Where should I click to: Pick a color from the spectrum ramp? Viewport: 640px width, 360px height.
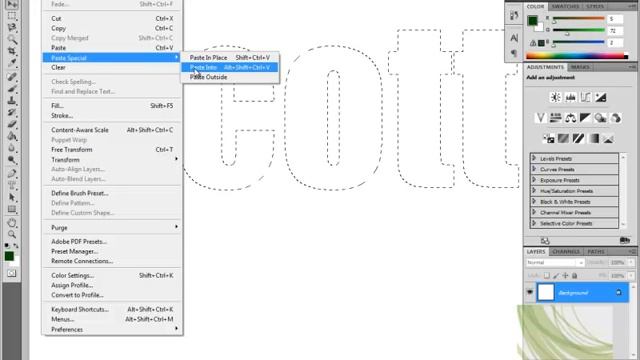(575, 56)
